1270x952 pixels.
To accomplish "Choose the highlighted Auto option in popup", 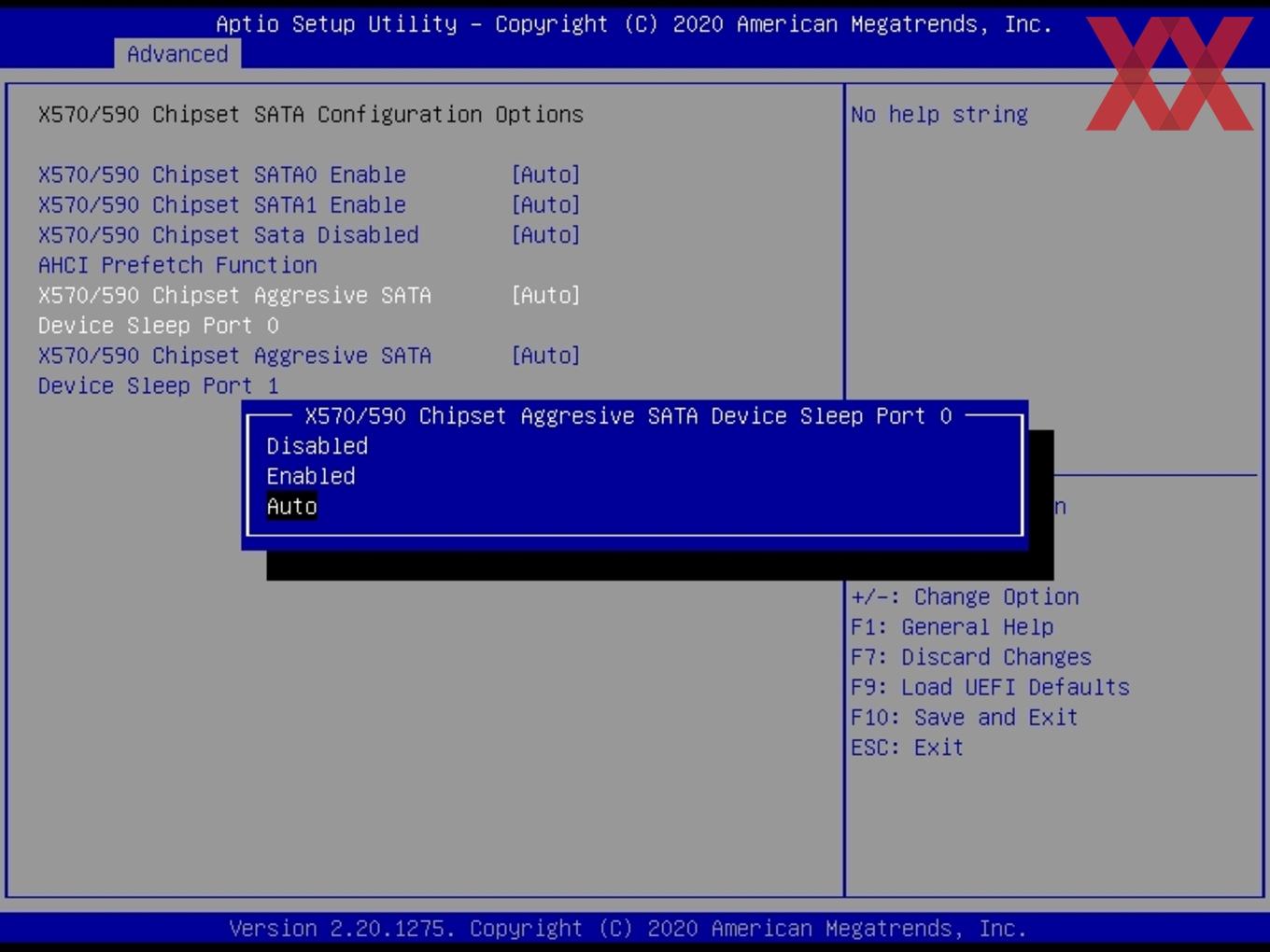I will coord(292,507).
